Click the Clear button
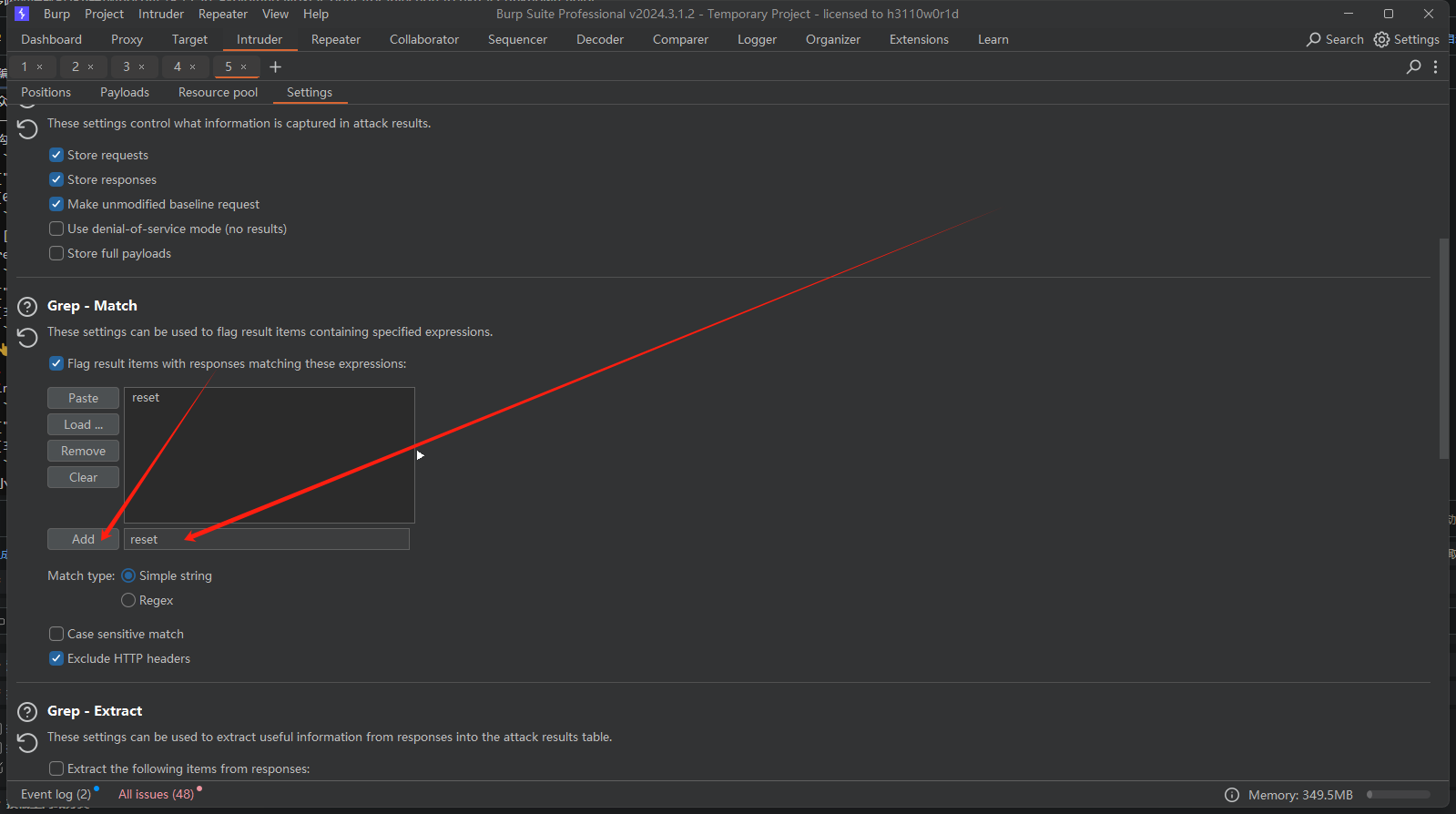The height and width of the screenshot is (814, 1456). click(x=83, y=477)
